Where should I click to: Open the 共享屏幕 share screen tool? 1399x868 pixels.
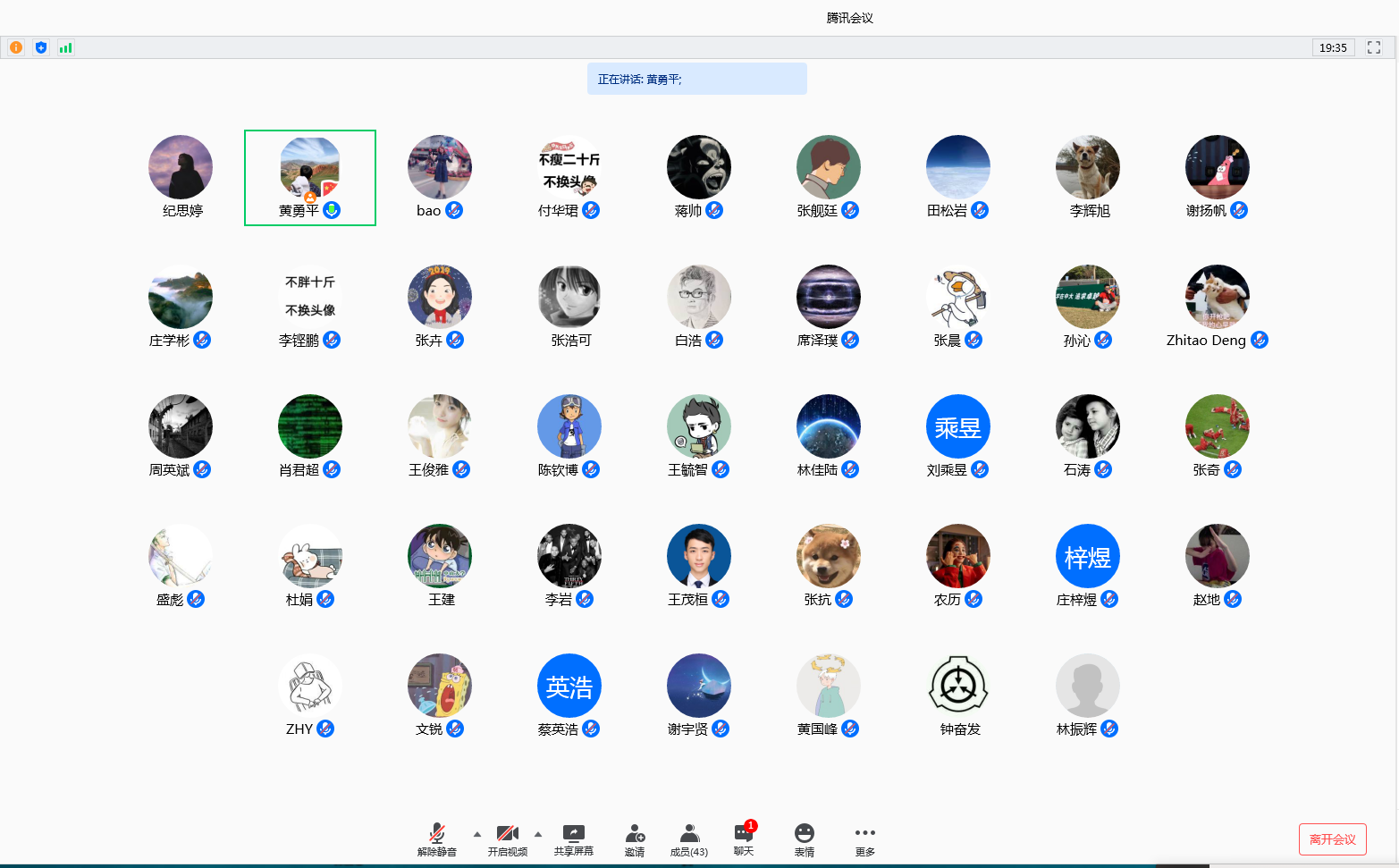[x=573, y=839]
